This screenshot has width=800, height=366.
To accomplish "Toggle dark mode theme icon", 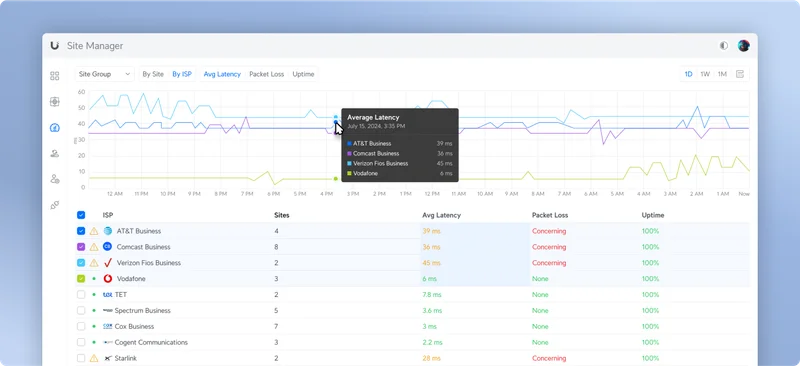I will (723, 46).
